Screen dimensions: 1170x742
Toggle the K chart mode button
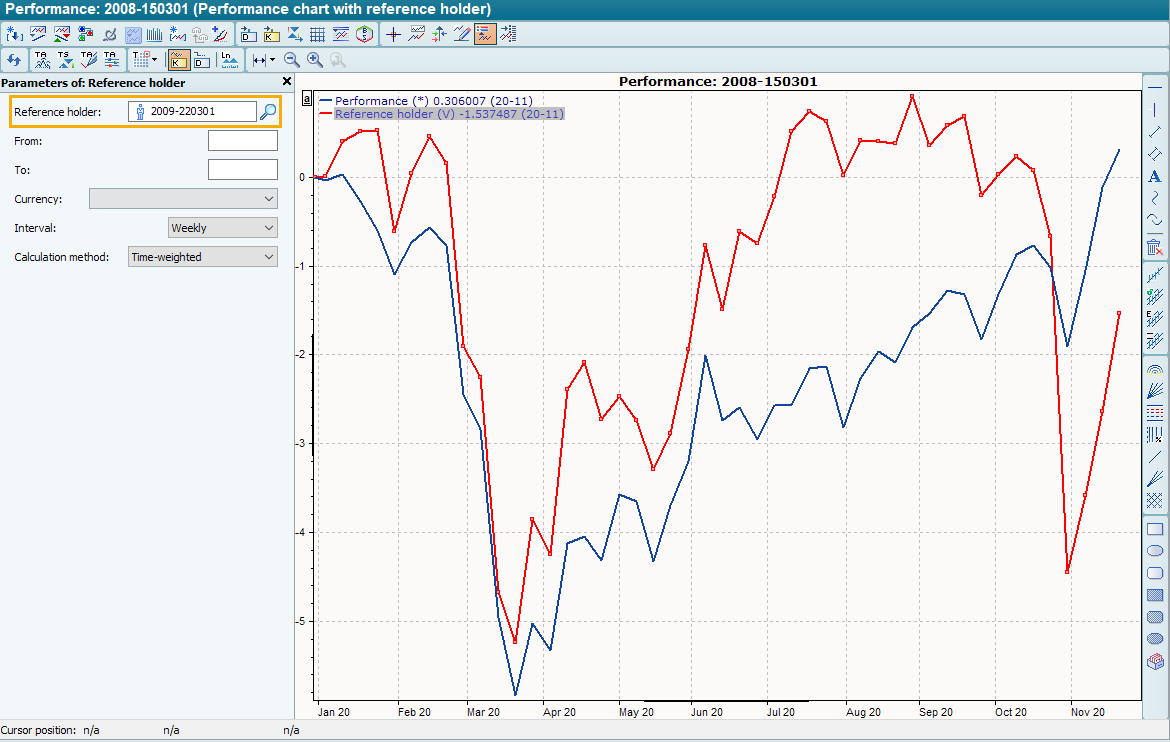[179, 60]
